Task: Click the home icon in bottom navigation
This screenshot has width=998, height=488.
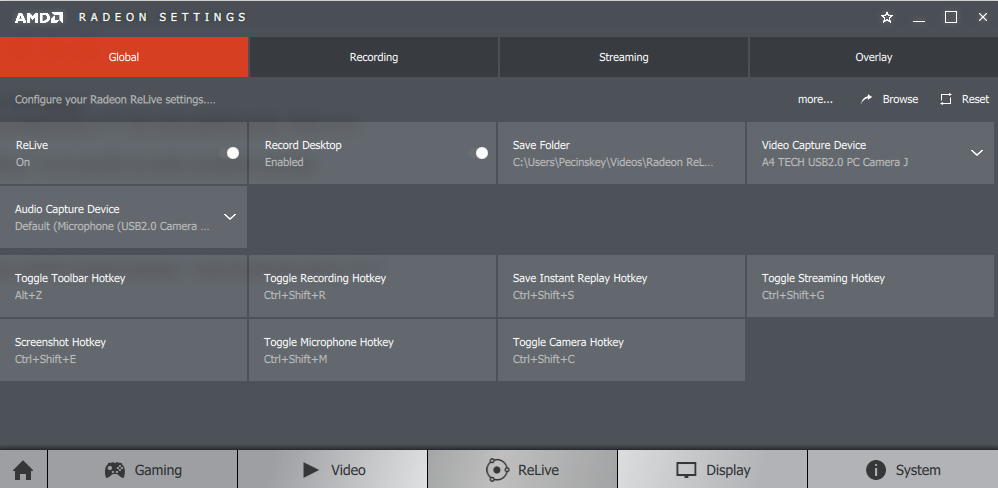Action: [x=23, y=470]
